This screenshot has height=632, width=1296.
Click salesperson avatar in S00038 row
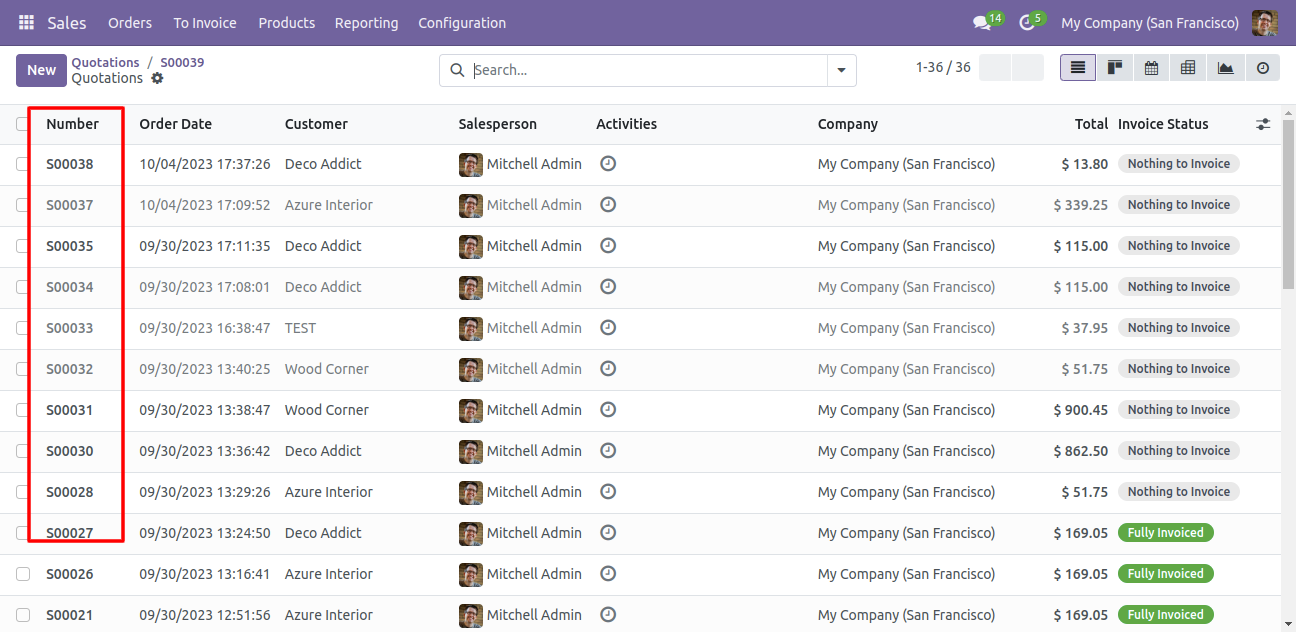(470, 164)
